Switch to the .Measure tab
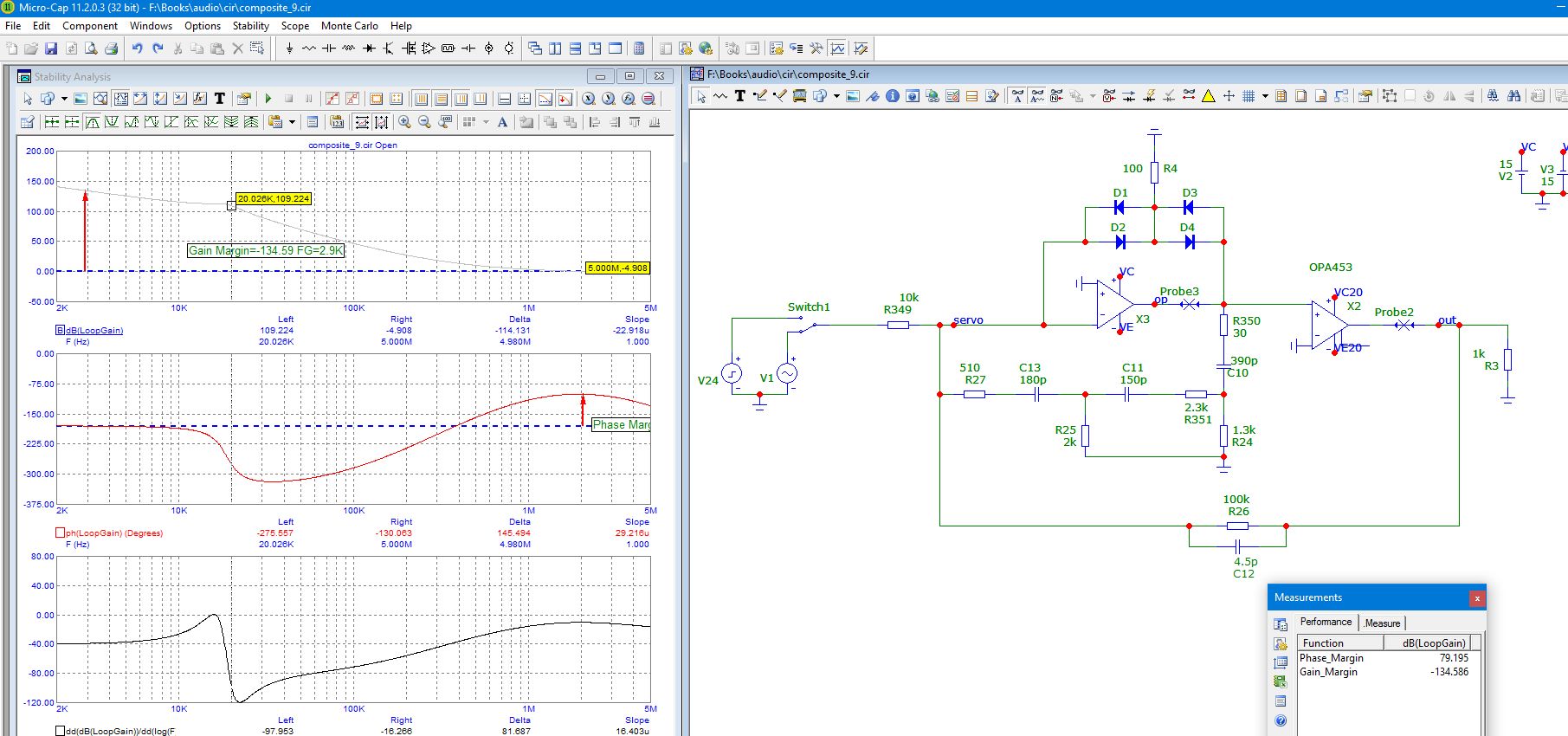 coord(1382,623)
